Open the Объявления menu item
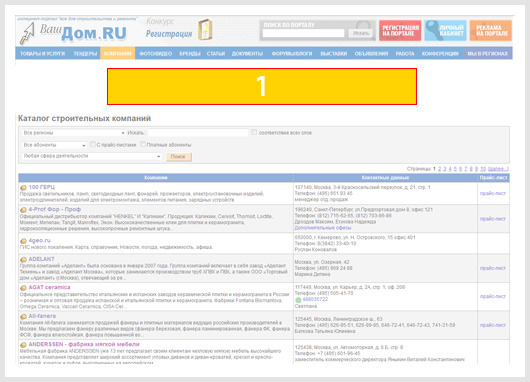 [x=371, y=53]
